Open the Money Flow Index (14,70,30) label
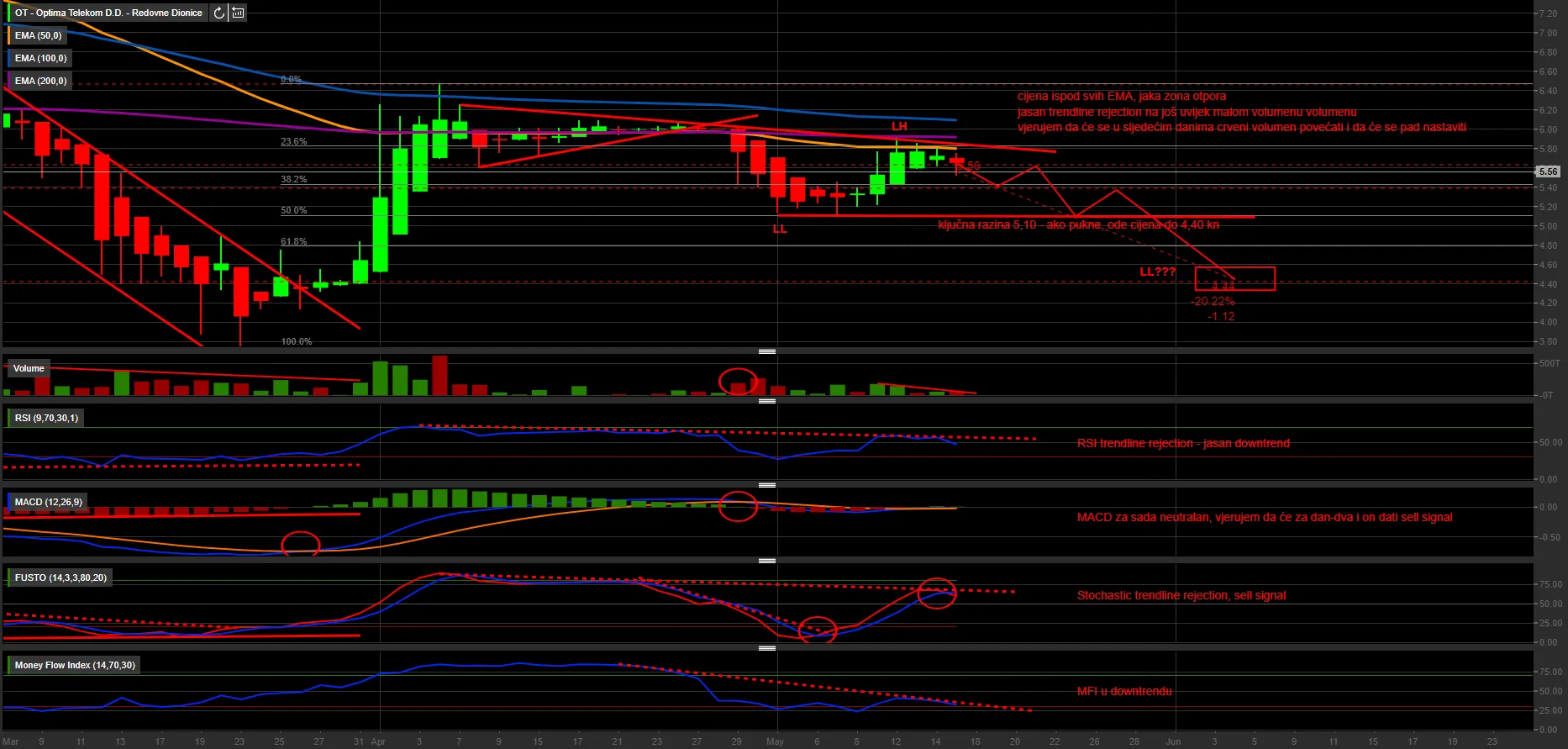 tap(75, 665)
